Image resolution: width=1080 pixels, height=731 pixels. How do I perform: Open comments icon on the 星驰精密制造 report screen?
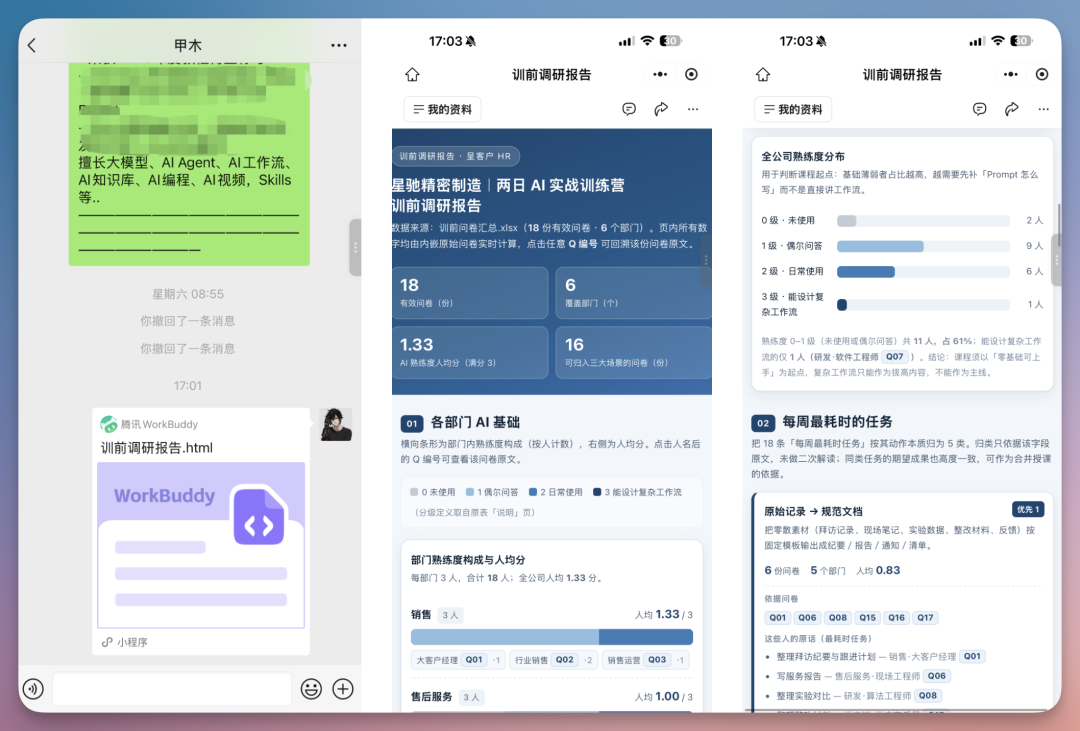tap(629, 109)
